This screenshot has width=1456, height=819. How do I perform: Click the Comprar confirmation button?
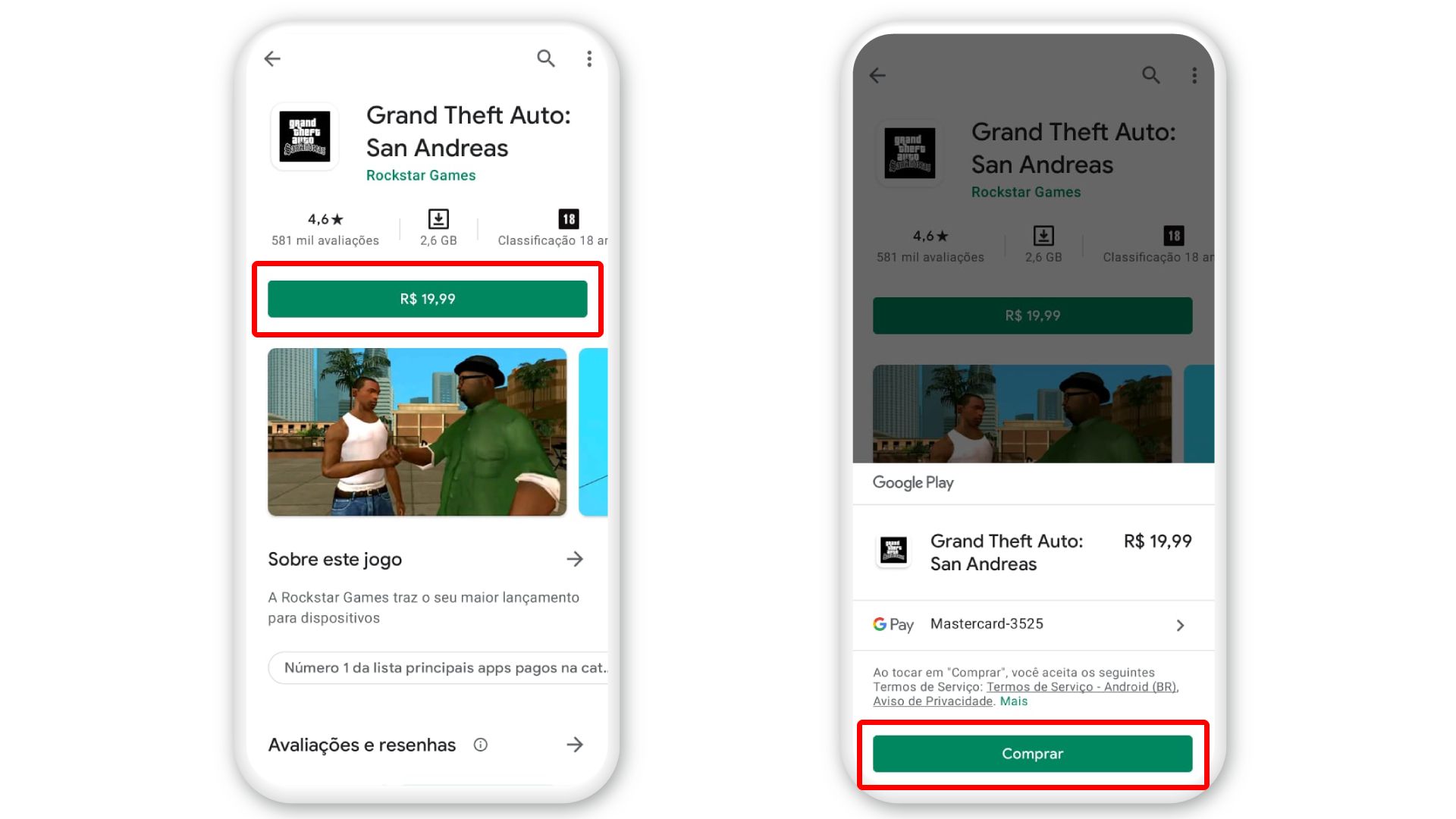click(x=1033, y=753)
